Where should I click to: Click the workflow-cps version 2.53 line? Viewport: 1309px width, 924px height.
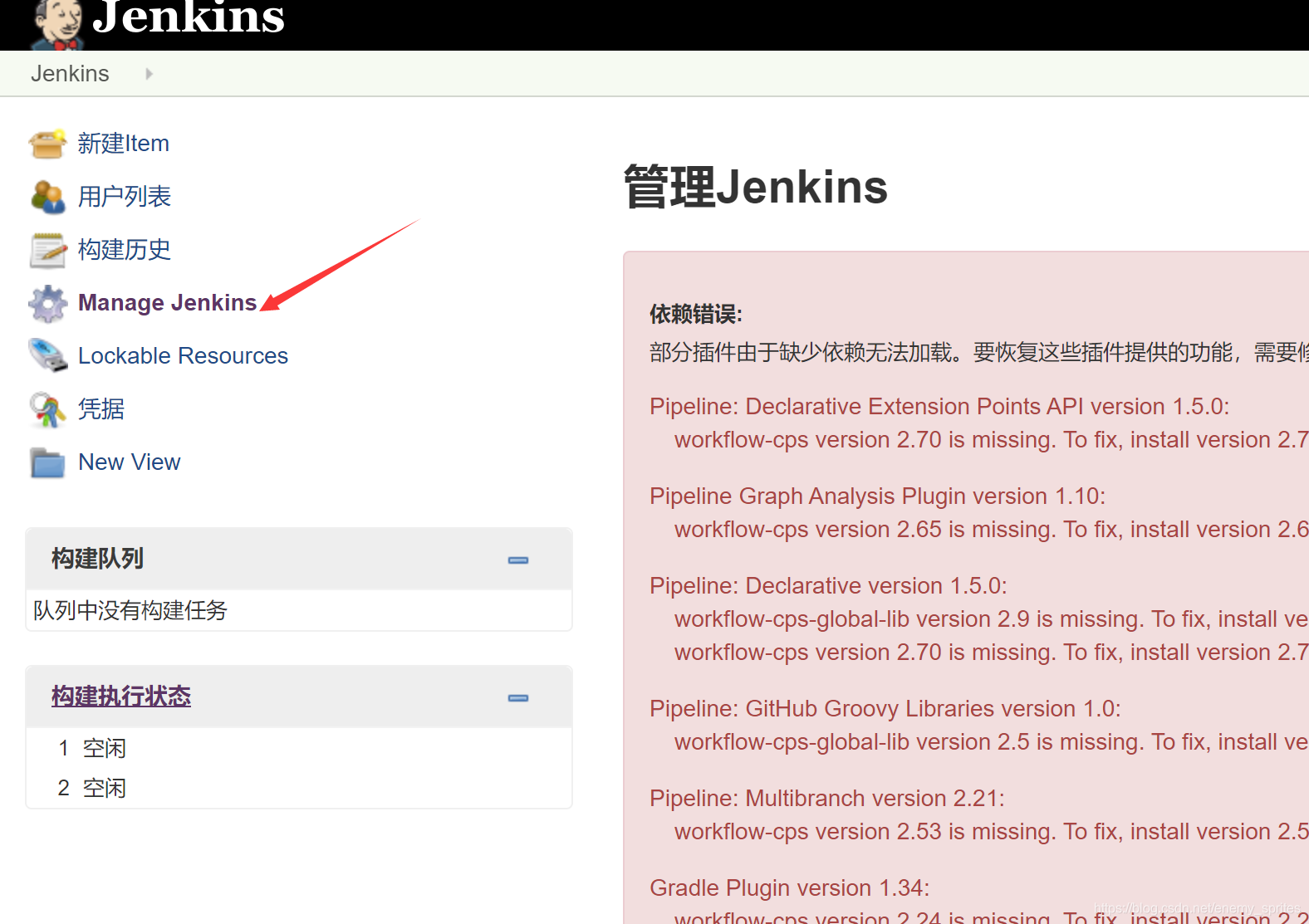[x=992, y=832]
